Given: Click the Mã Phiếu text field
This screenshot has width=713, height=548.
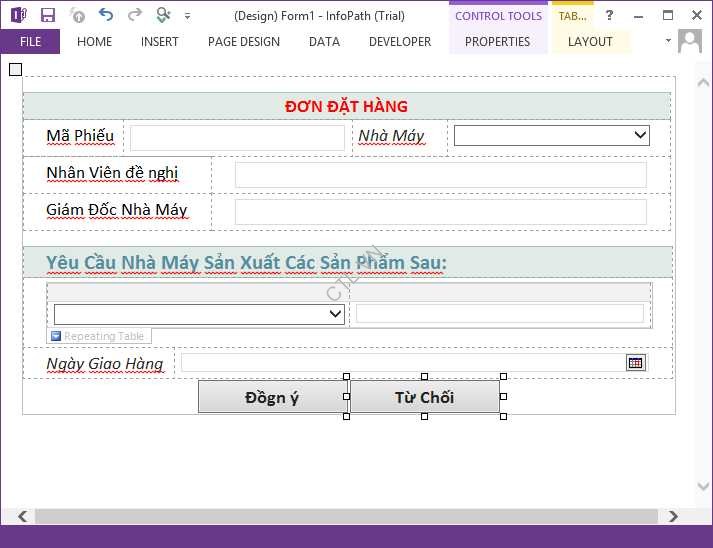Looking at the screenshot, I should pos(237,137).
